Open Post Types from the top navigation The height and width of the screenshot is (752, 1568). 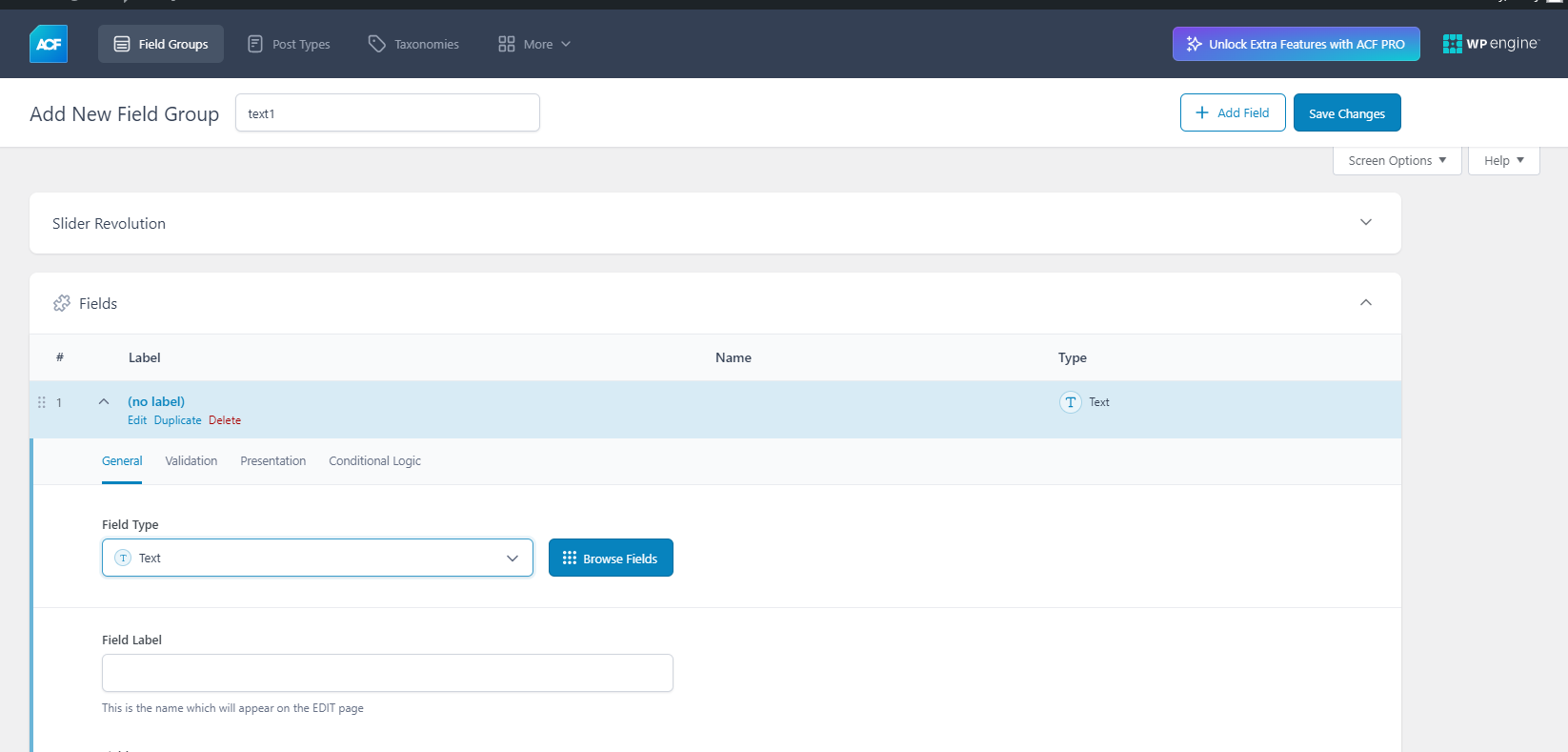pyautogui.click(x=289, y=44)
